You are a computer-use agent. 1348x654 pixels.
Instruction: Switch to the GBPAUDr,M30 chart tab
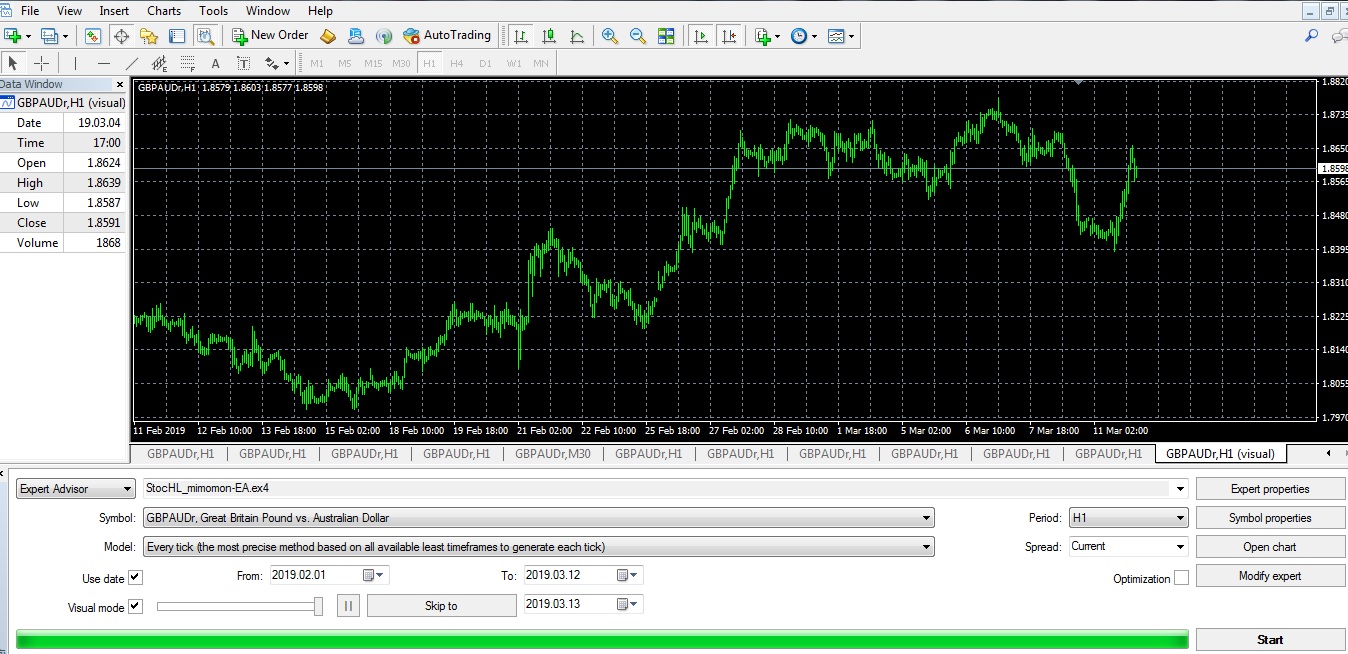551,454
